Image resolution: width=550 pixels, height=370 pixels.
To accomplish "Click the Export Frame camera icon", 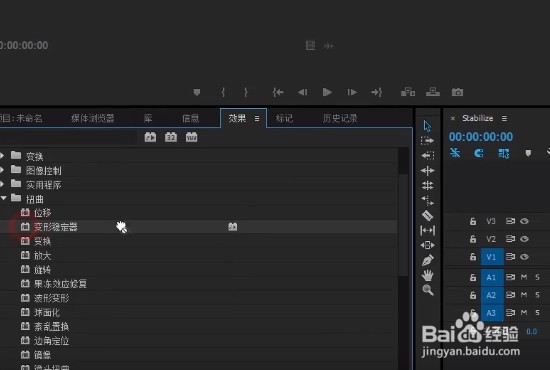I will coord(457,92).
